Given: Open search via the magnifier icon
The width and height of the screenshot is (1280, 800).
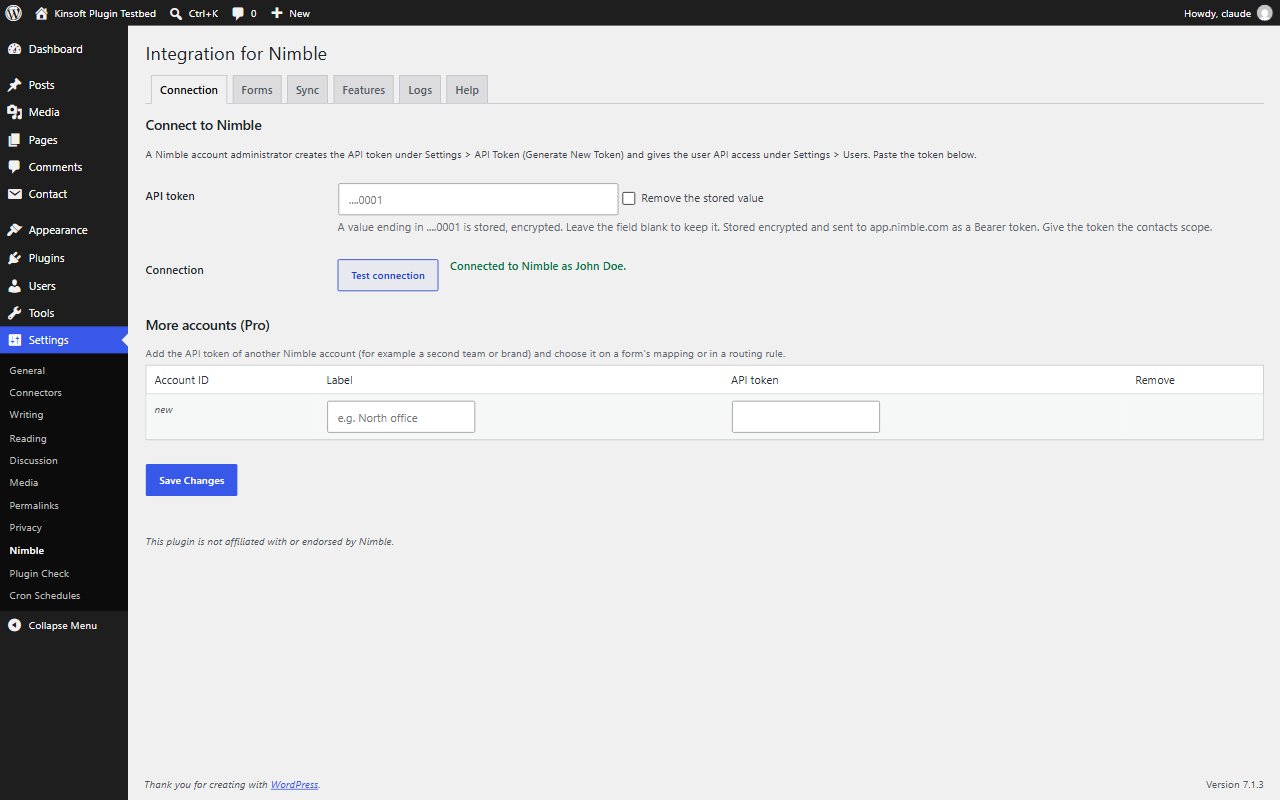Looking at the screenshot, I should [x=176, y=13].
